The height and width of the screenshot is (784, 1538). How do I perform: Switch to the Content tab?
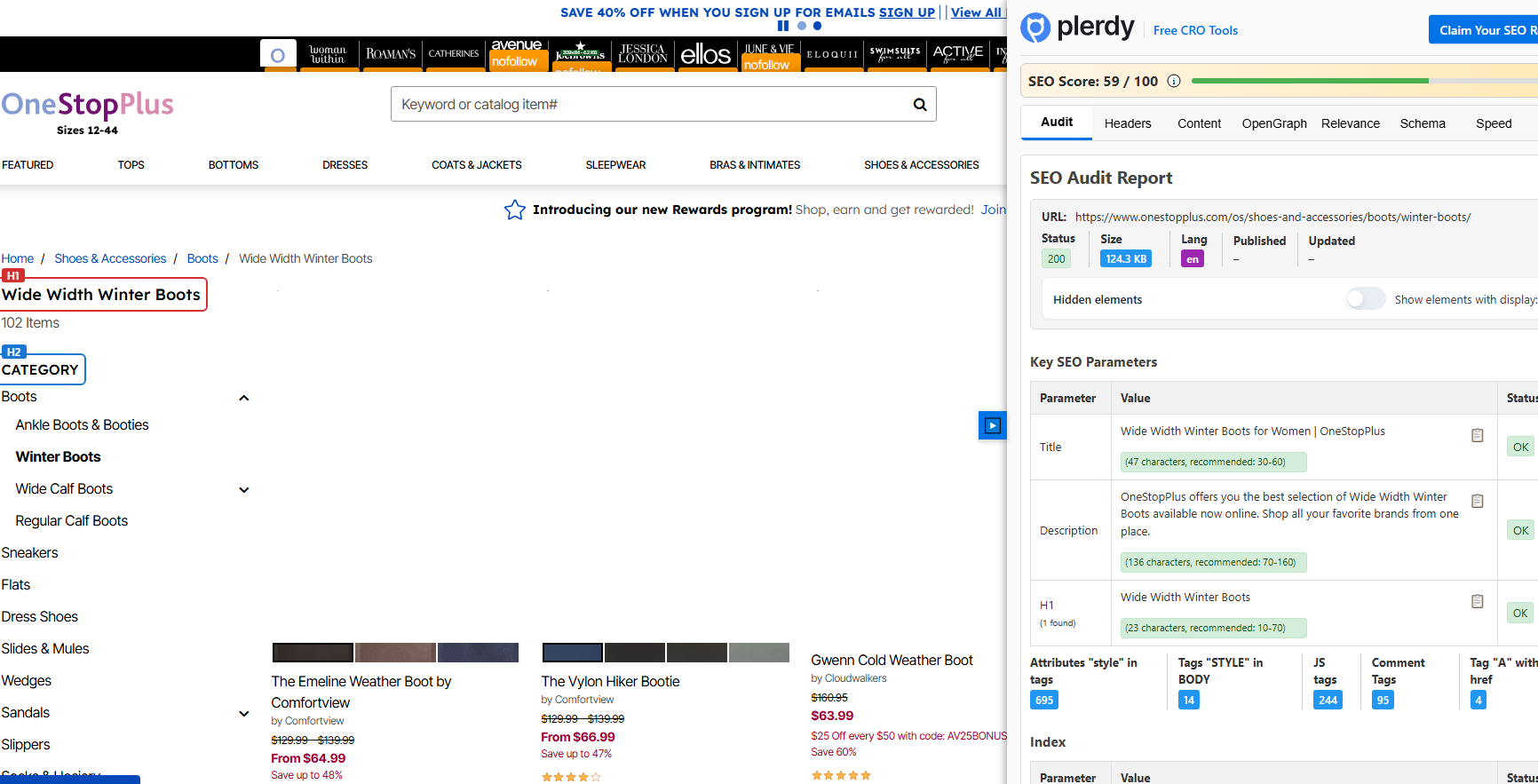pyautogui.click(x=1200, y=123)
